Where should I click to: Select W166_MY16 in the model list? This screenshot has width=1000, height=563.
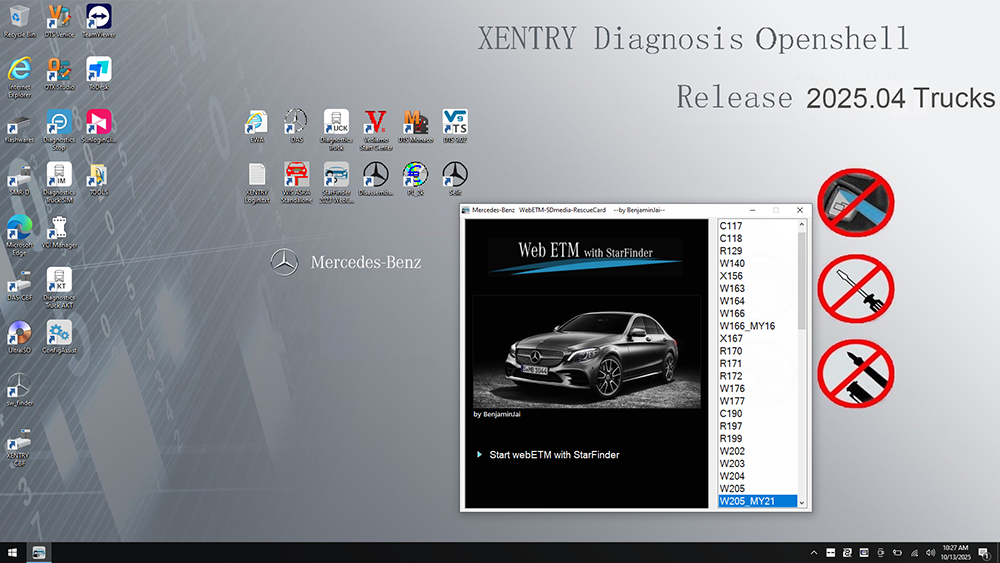[x=747, y=326]
